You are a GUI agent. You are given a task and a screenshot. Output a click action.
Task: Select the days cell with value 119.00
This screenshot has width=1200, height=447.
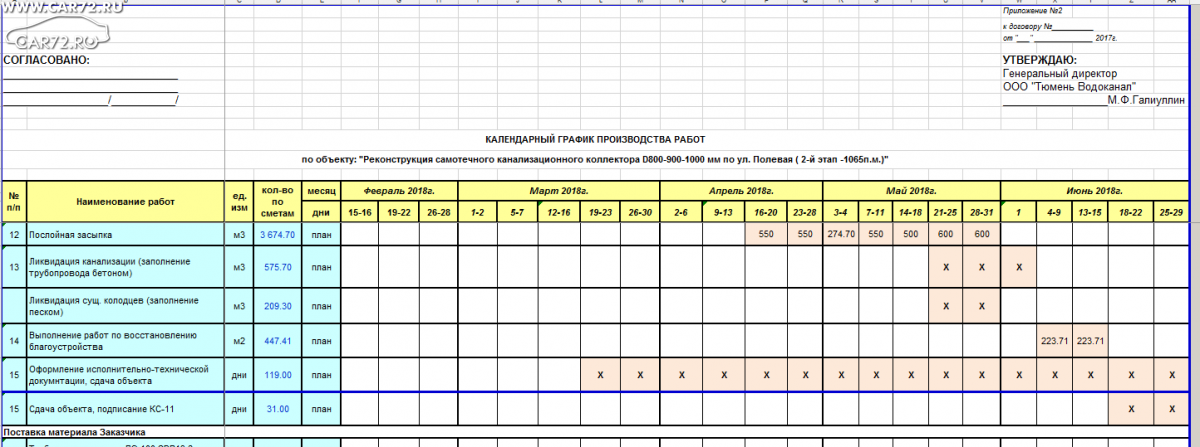[x=277, y=375]
